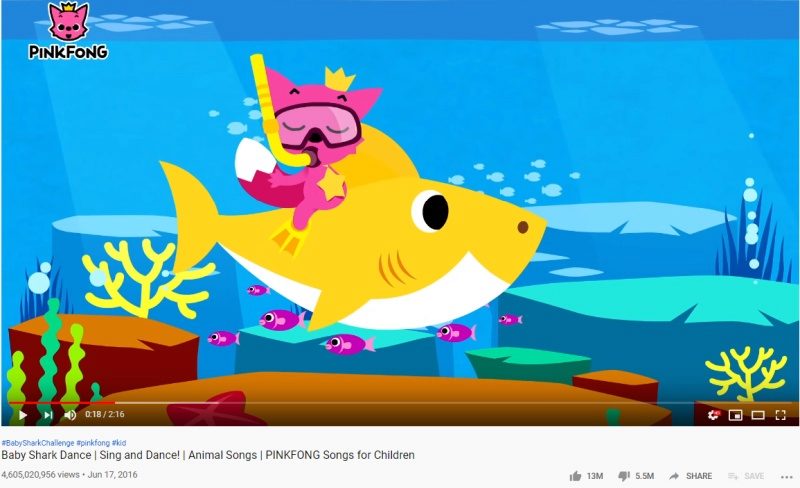This screenshot has width=800, height=488.
Task: Click the share arrow icon
Action: click(x=674, y=476)
